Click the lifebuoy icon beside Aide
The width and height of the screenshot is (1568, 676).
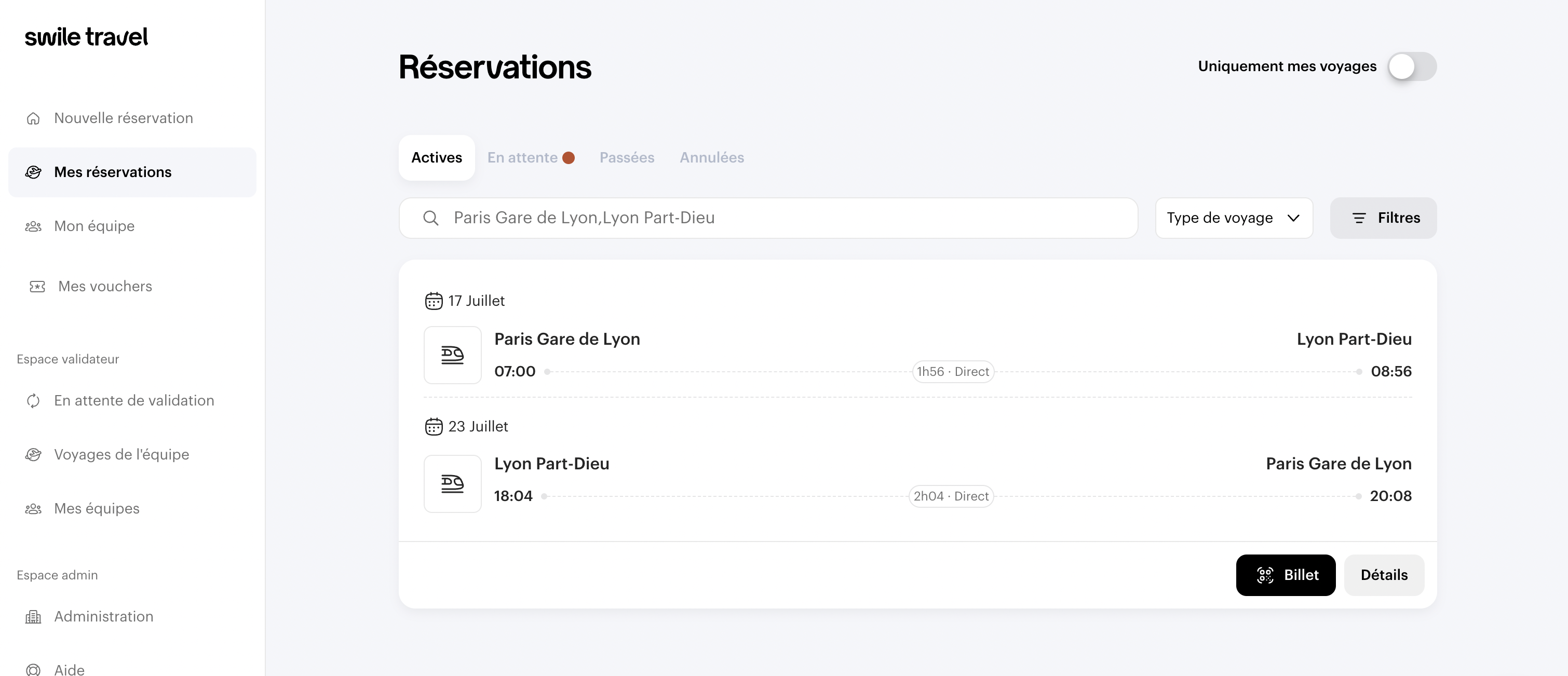pyautogui.click(x=33, y=669)
